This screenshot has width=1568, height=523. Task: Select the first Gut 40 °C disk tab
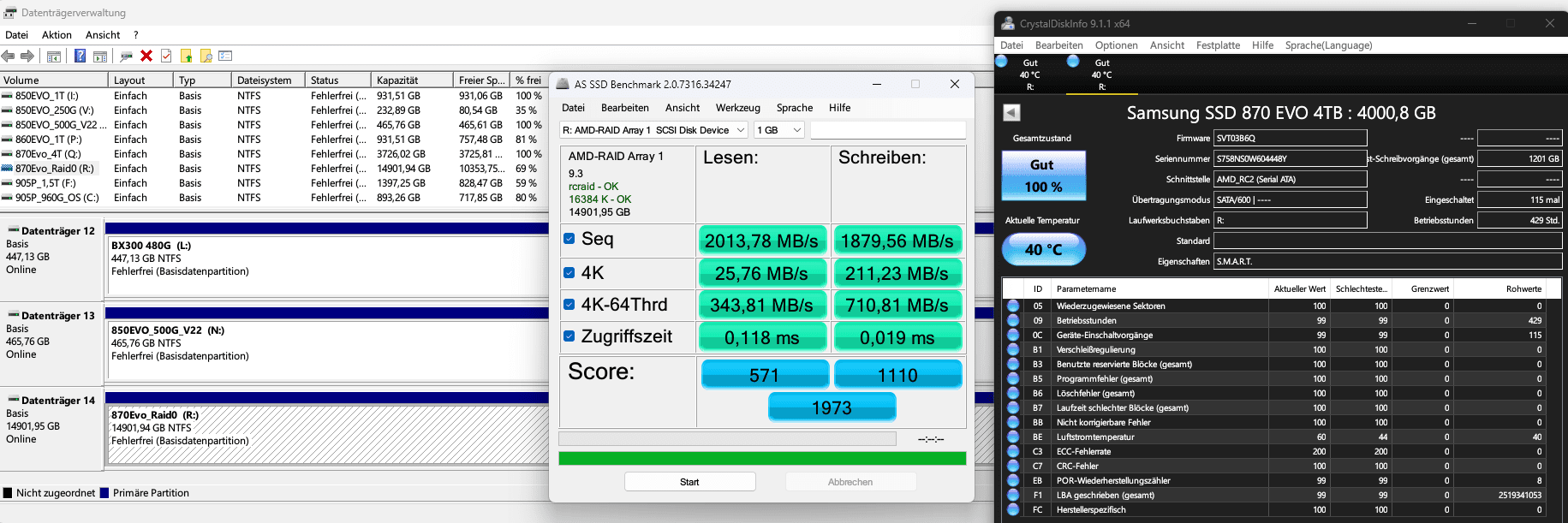coord(1030,74)
